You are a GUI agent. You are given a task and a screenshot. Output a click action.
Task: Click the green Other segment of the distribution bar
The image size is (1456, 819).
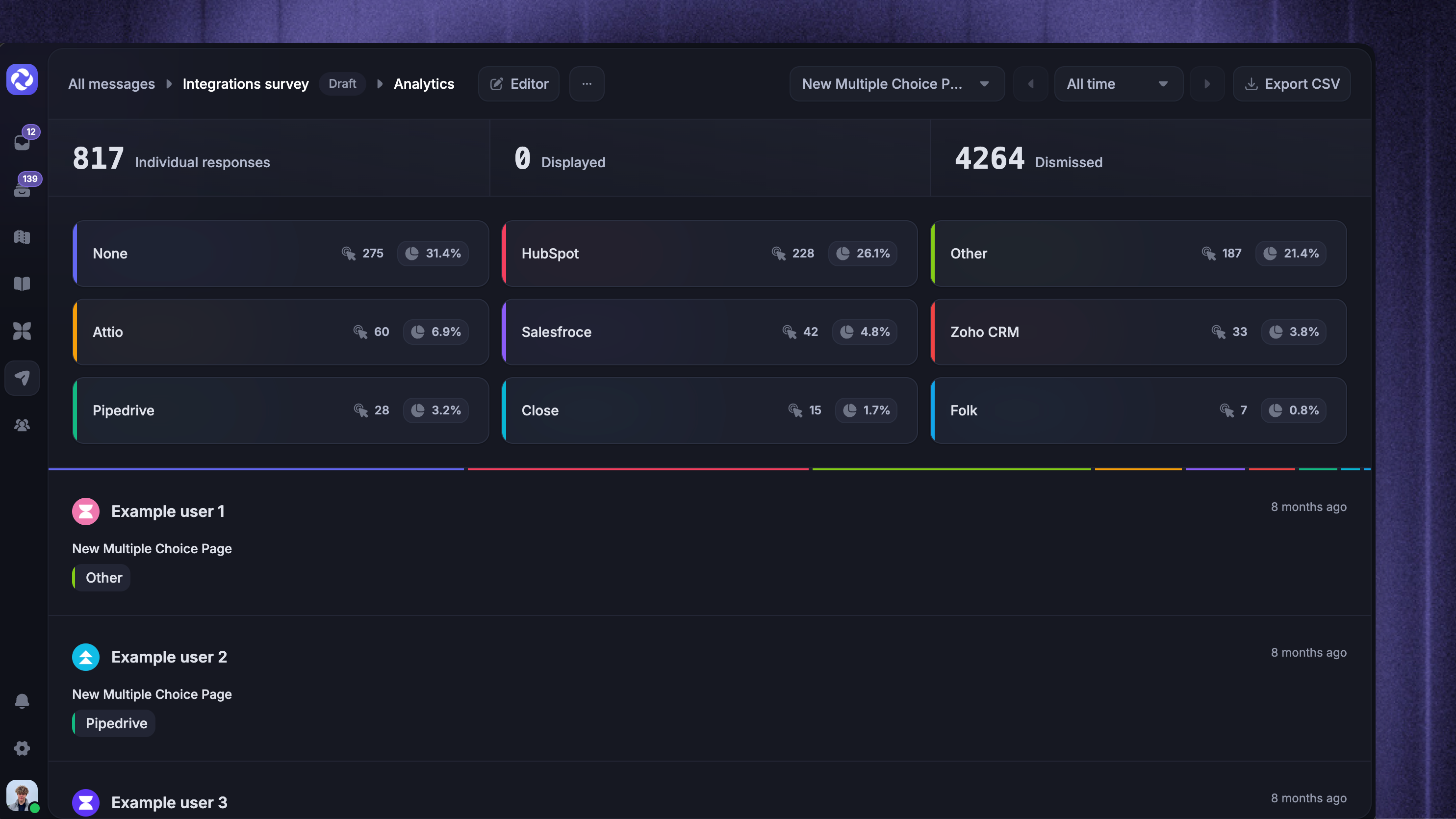click(x=952, y=469)
